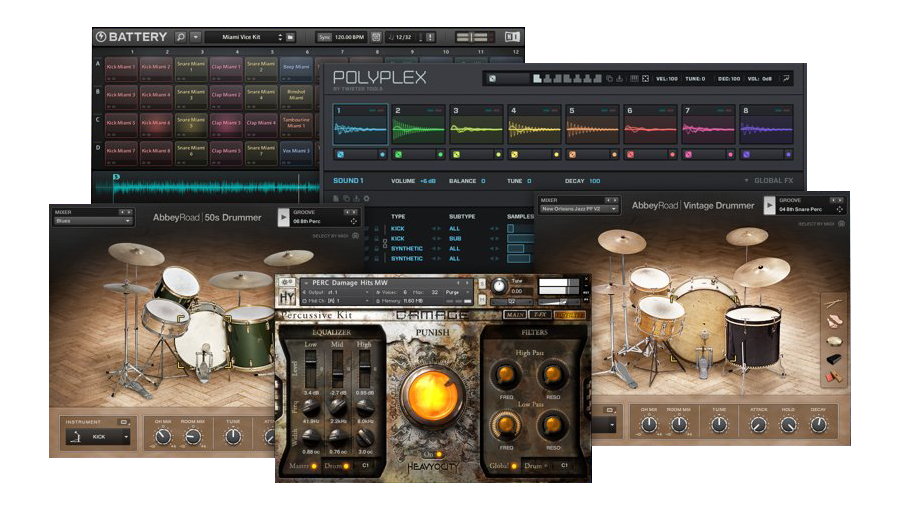Click the crosshair drag icon in 50s Drummer groove box
900x510 pixels.
(x=354, y=221)
